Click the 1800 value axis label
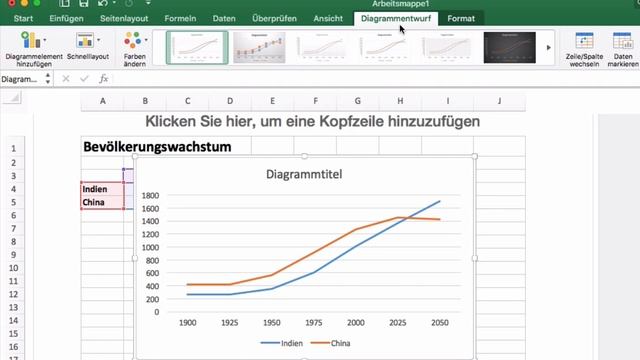 [x=150, y=196]
